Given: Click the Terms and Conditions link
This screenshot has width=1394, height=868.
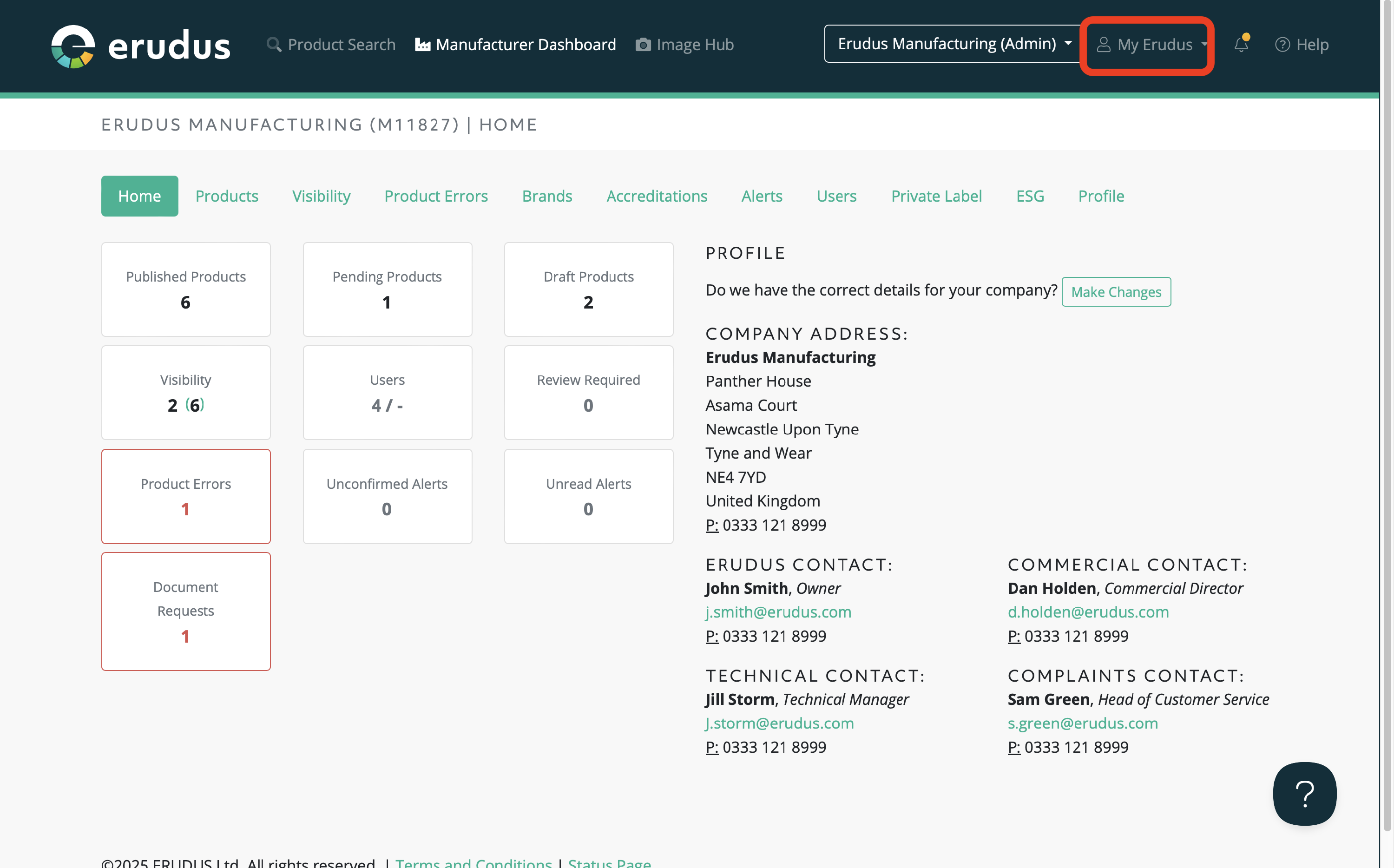Looking at the screenshot, I should coord(473,862).
